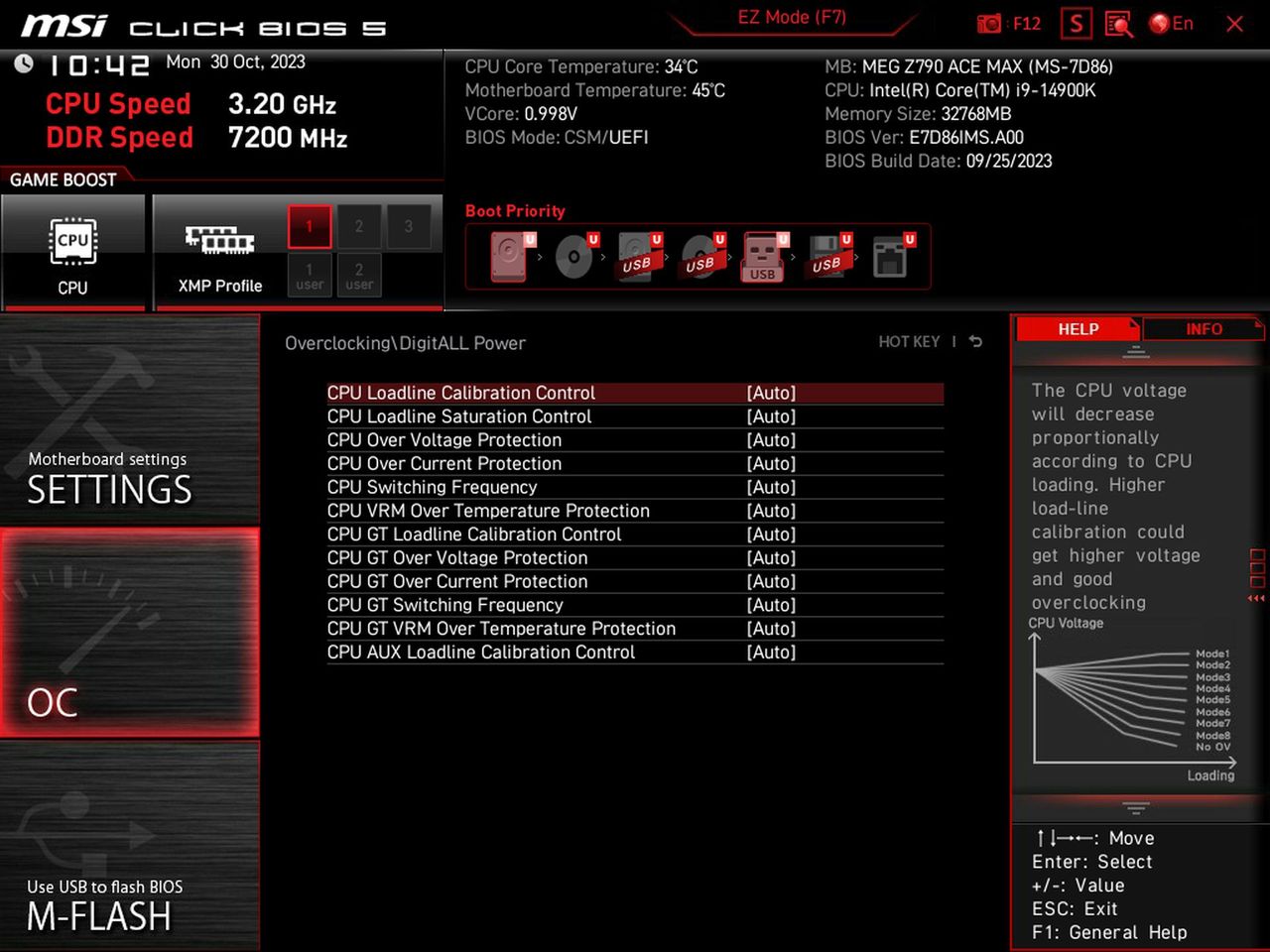
Task: Click the help panel bottom collapse handle
Action: pos(1136,808)
